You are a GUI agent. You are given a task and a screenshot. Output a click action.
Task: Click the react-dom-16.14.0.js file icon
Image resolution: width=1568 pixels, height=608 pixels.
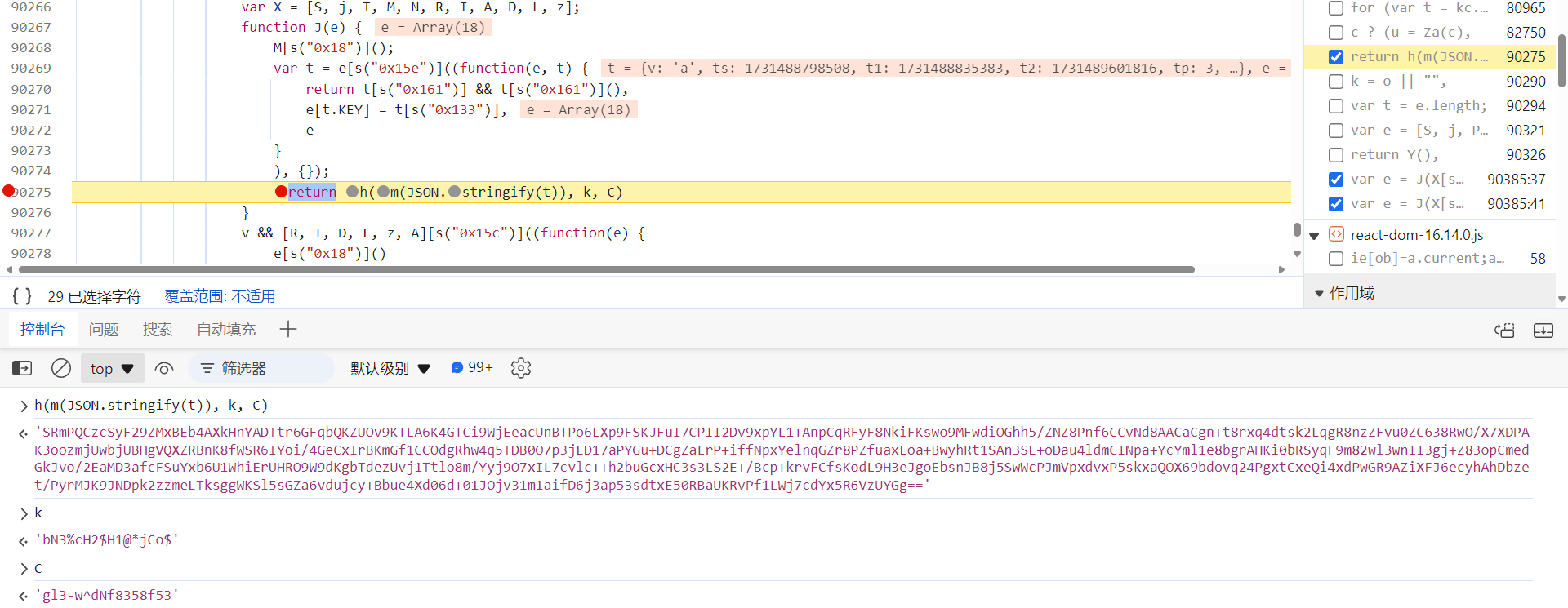click(x=1336, y=234)
